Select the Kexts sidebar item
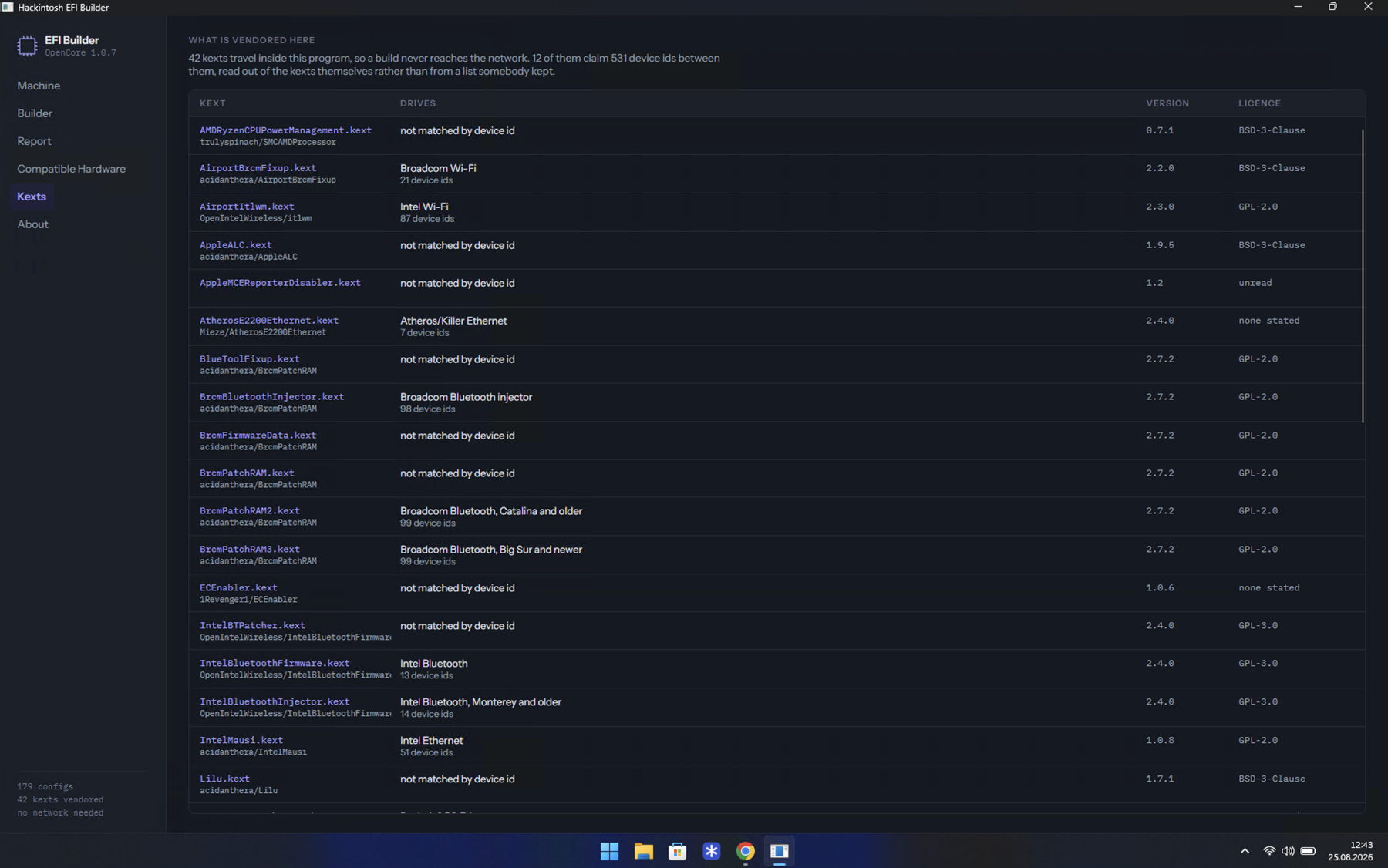 pyautogui.click(x=32, y=197)
